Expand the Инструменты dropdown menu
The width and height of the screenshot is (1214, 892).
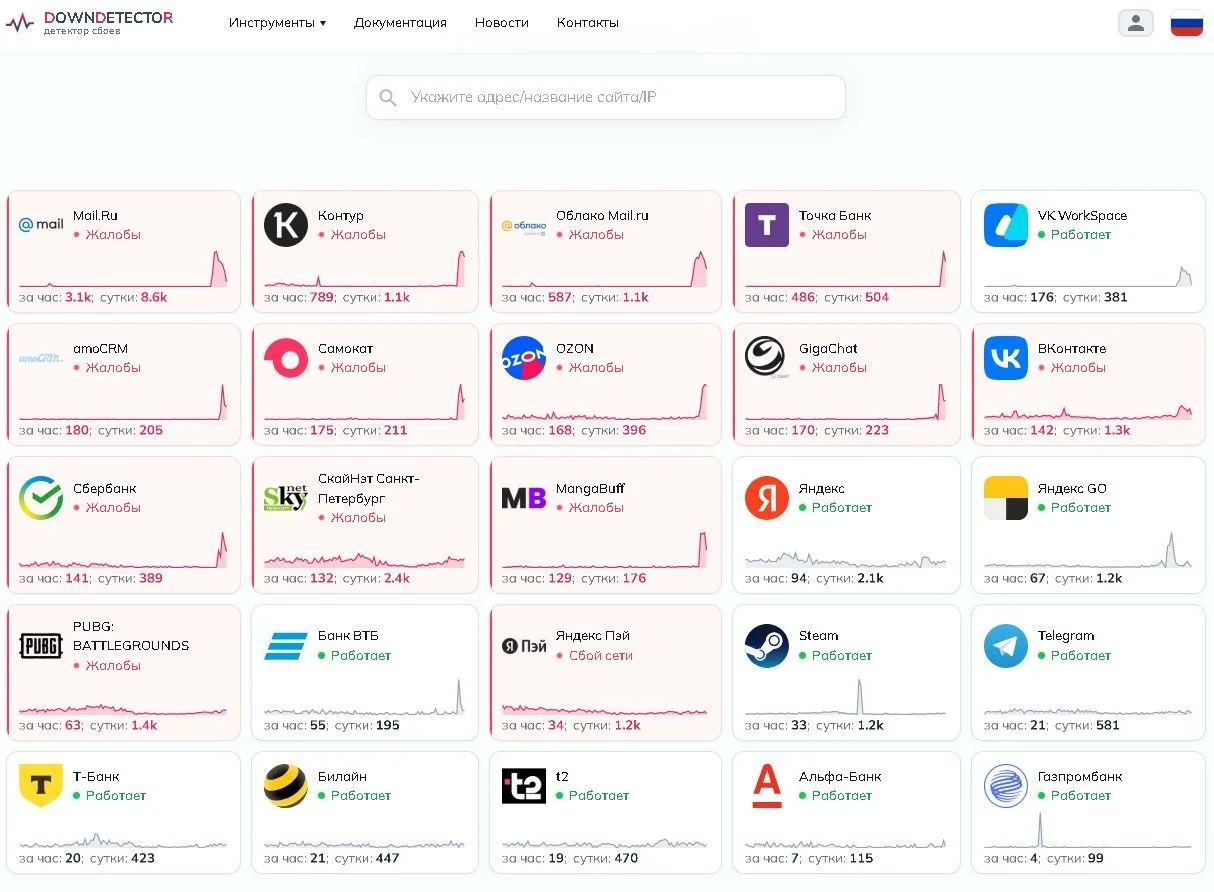(x=277, y=23)
